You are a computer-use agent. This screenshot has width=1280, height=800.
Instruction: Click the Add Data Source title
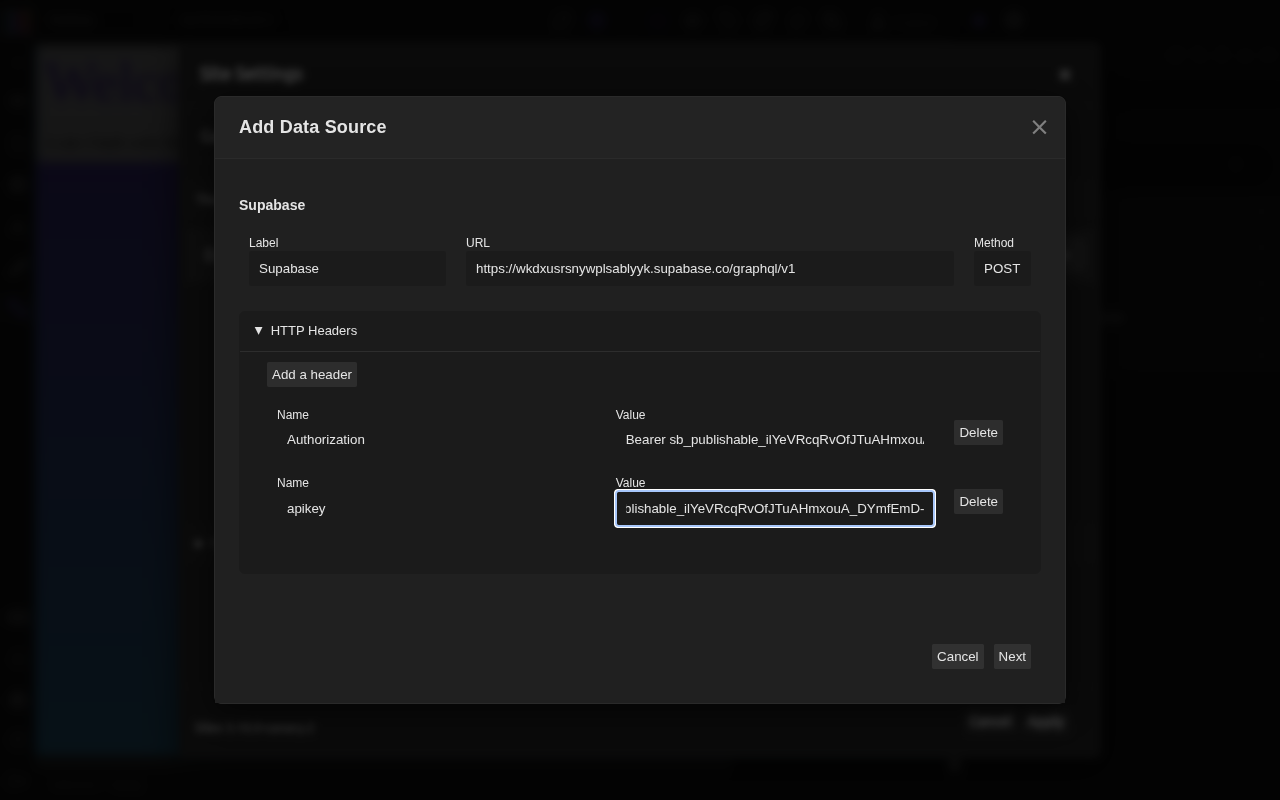312,127
